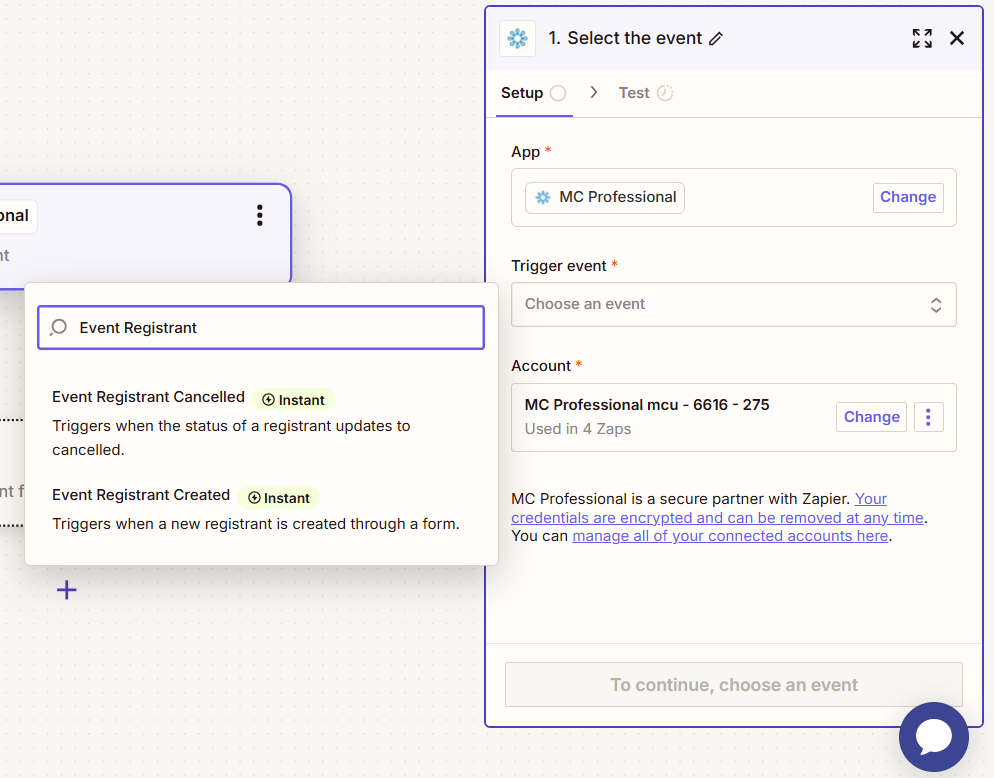Click the Event Registrant search field
Viewport: 994px width, 778px height.
click(x=261, y=328)
